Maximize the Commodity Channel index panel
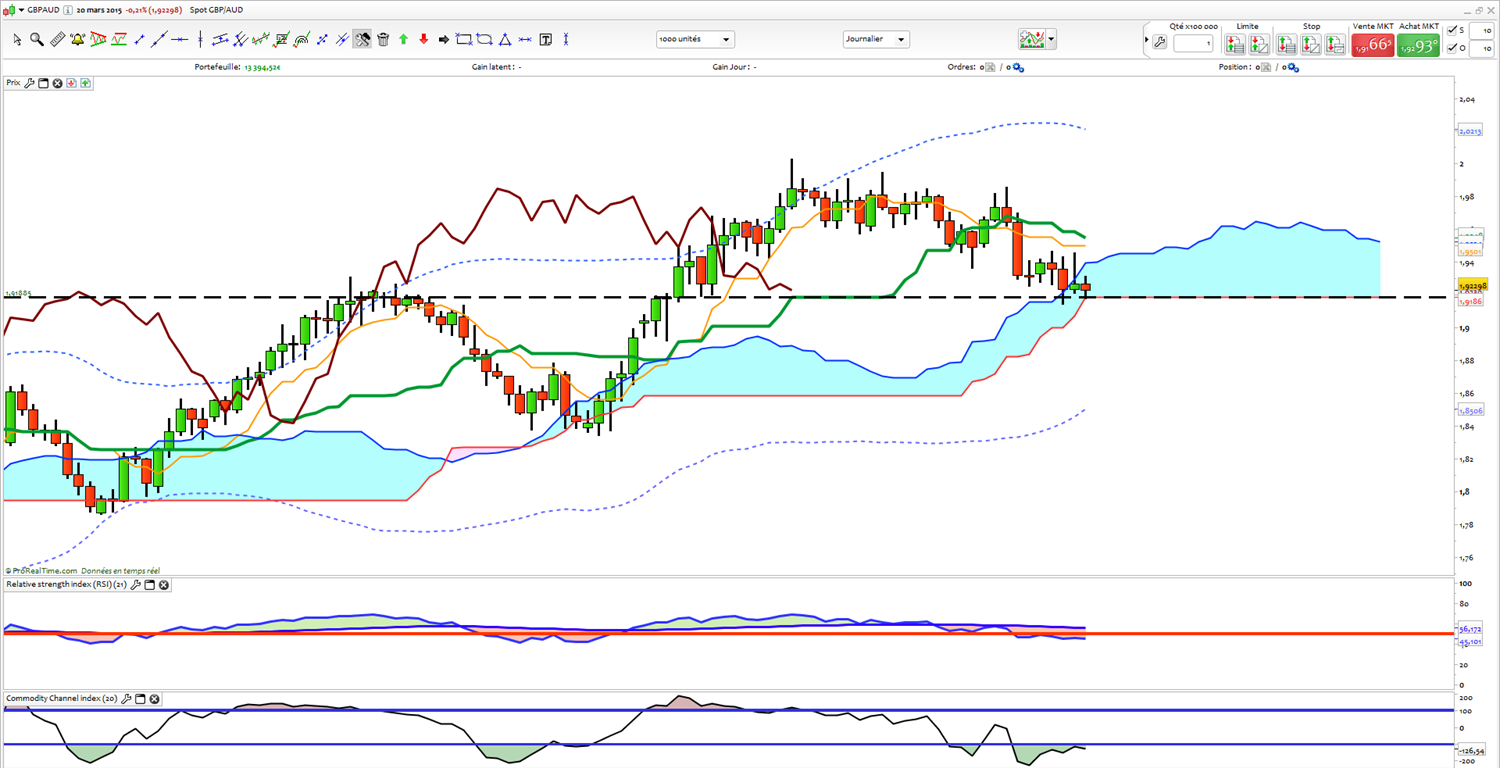The height and width of the screenshot is (768, 1500). tap(140, 699)
